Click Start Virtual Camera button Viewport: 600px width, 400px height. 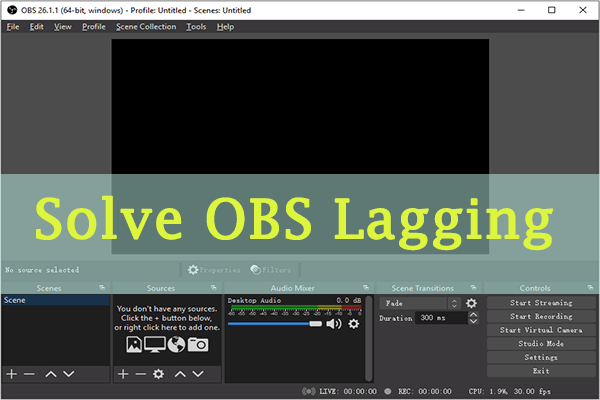click(541, 330)
